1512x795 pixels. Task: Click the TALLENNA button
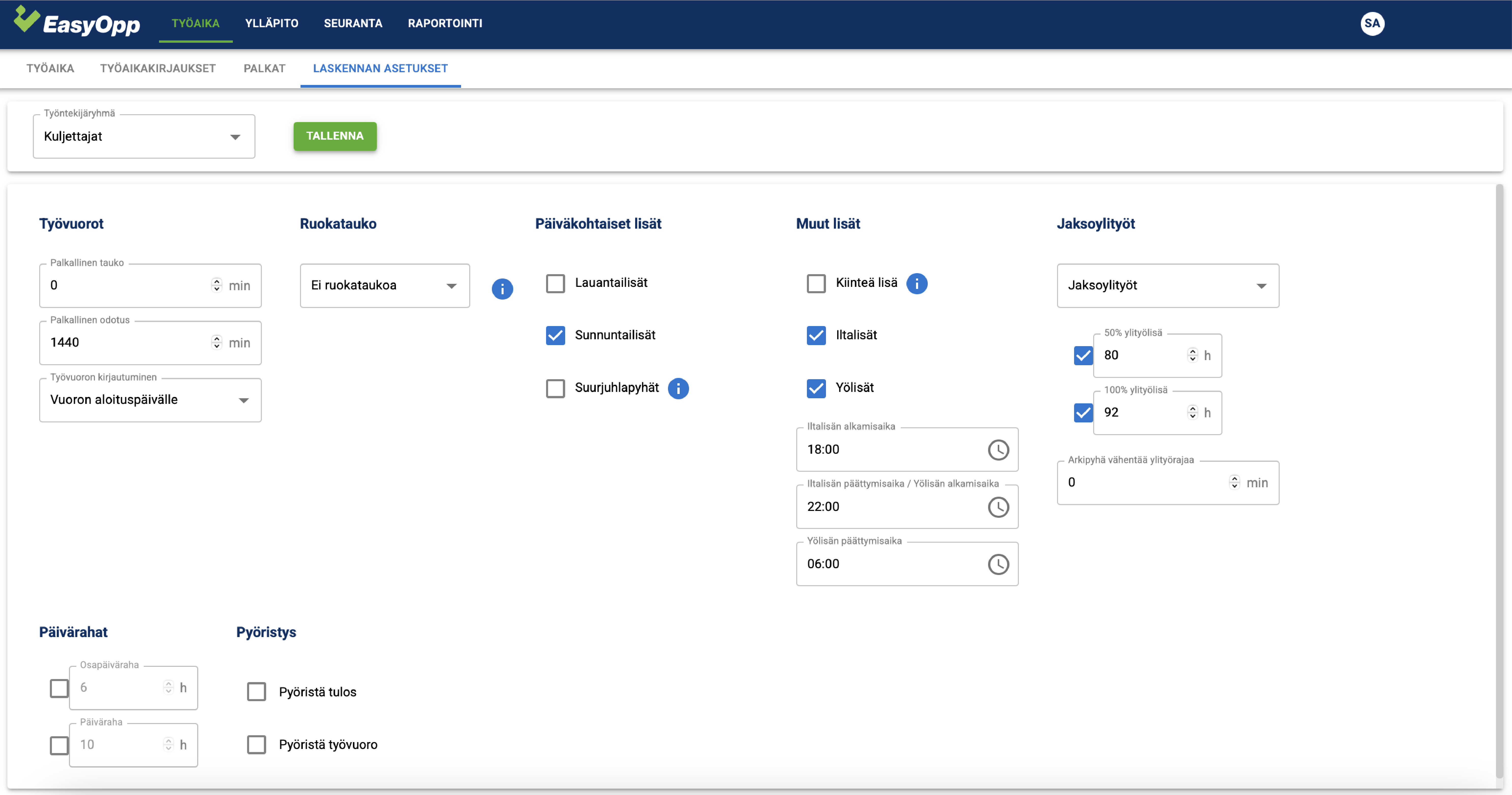pos(335,136)
